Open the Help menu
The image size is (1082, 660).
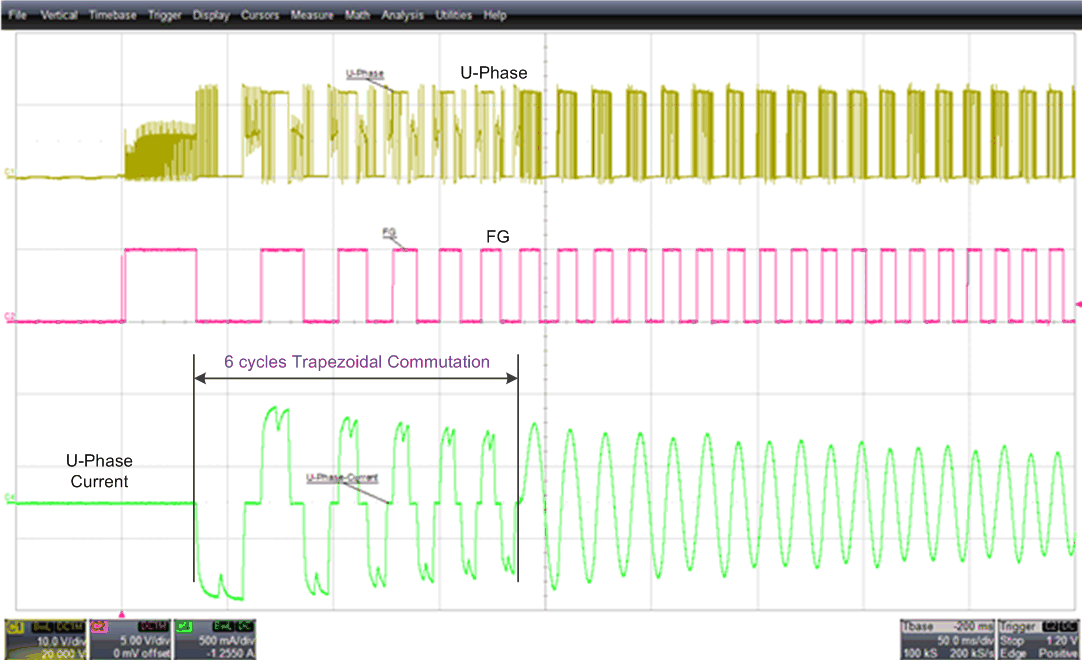[494, 16]
